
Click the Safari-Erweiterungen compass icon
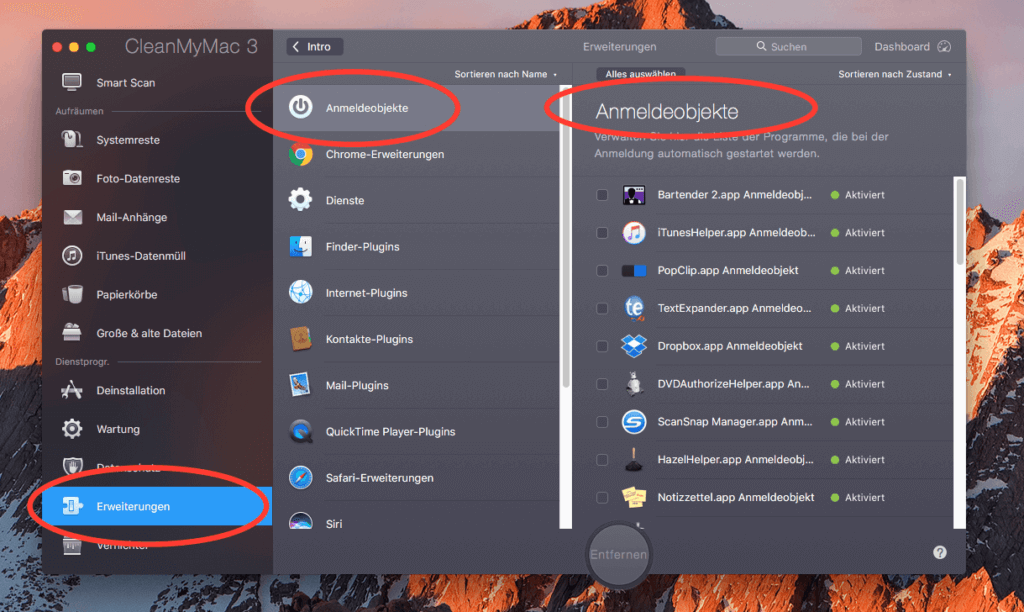300,477
